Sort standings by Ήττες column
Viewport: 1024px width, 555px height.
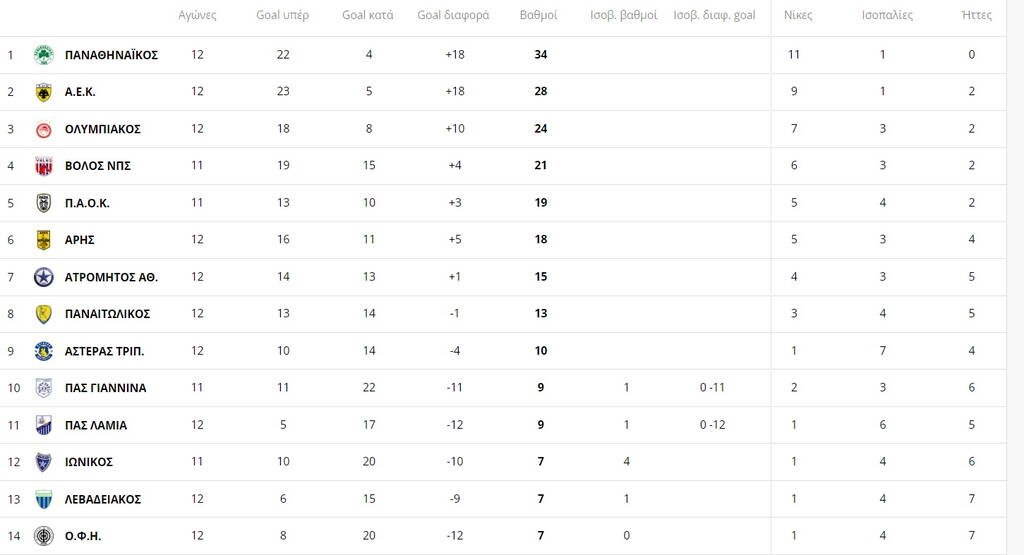(x=975, y=15)
